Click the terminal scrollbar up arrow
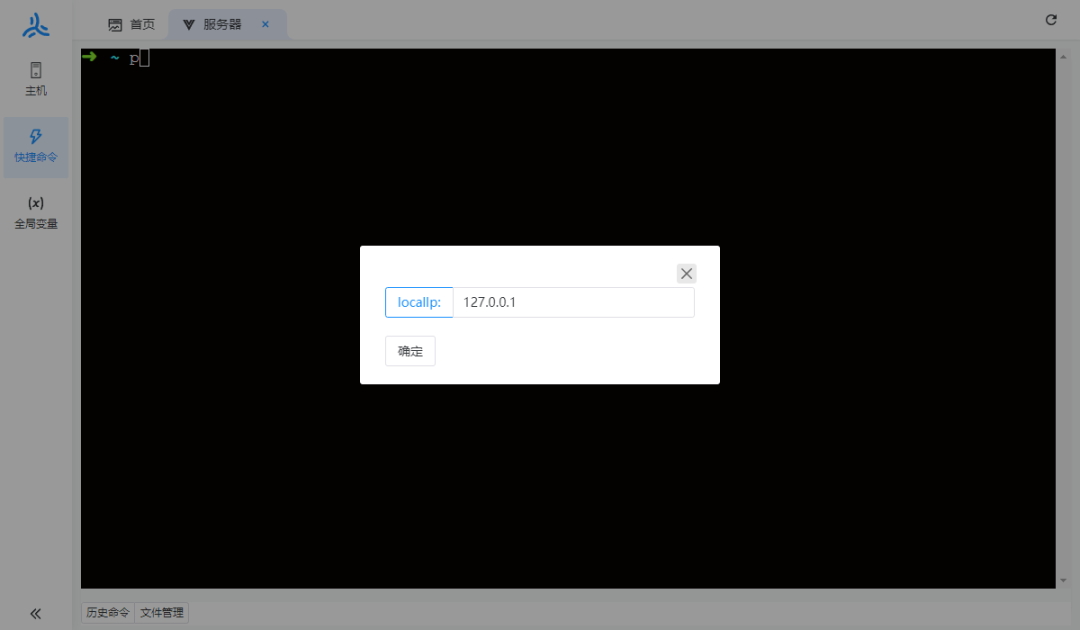The width and height of the screenshot is (1080, 630). [x=1063, y=57]
